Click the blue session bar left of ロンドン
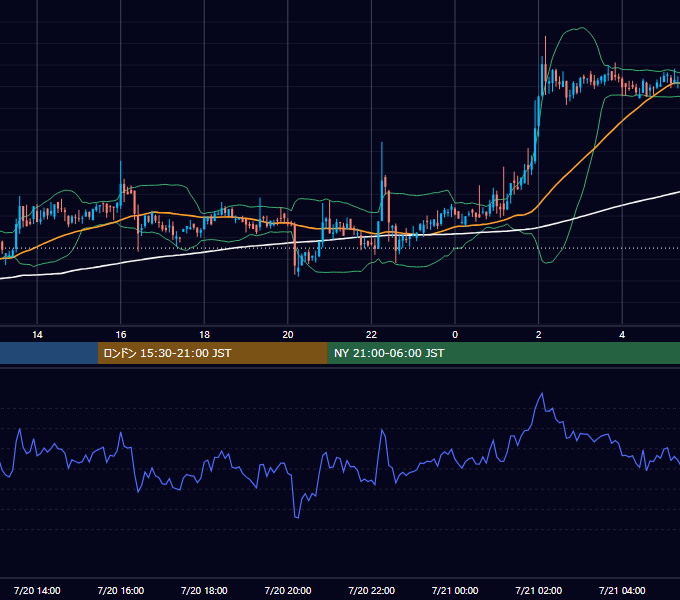The image size is (680, 600). tap(49, 353)
